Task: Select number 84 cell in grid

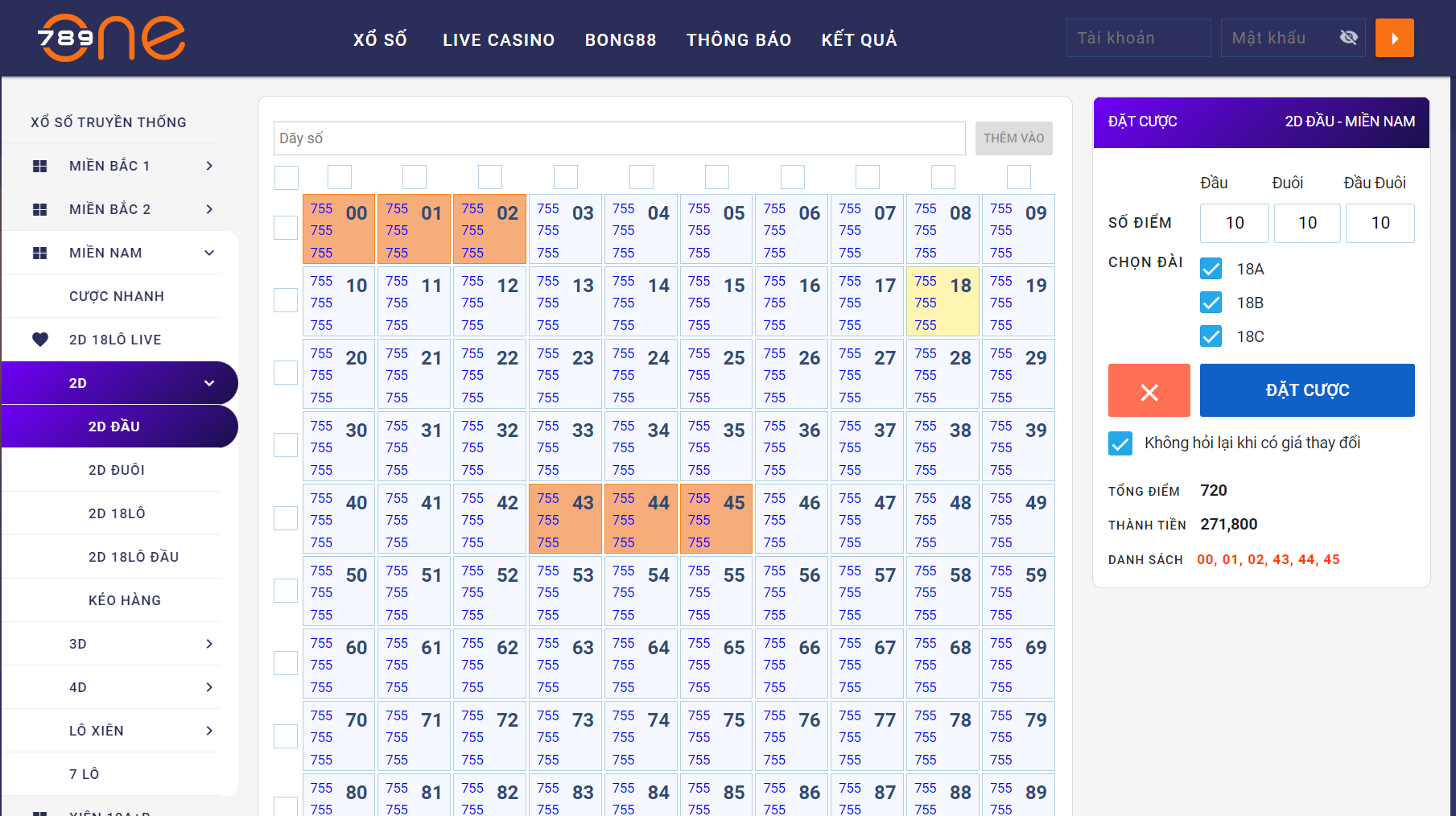Action: [x=641, y=795]
